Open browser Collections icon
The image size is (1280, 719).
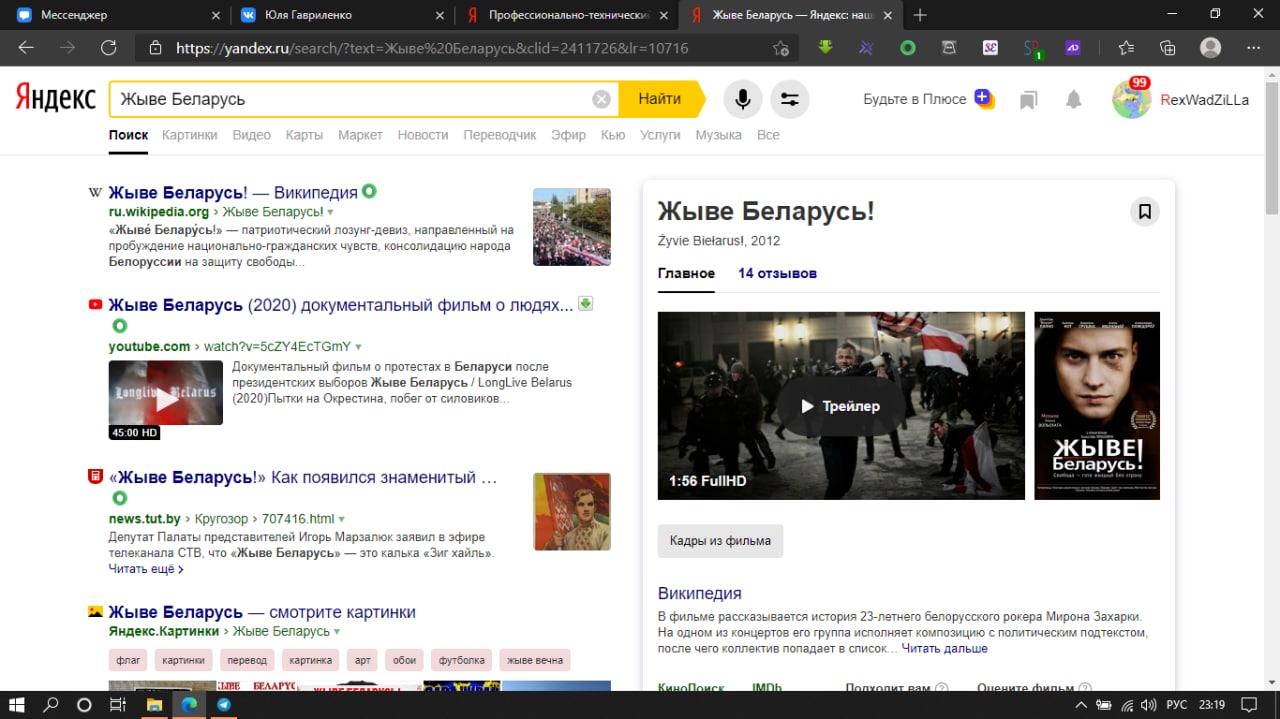click(1167, 47)
